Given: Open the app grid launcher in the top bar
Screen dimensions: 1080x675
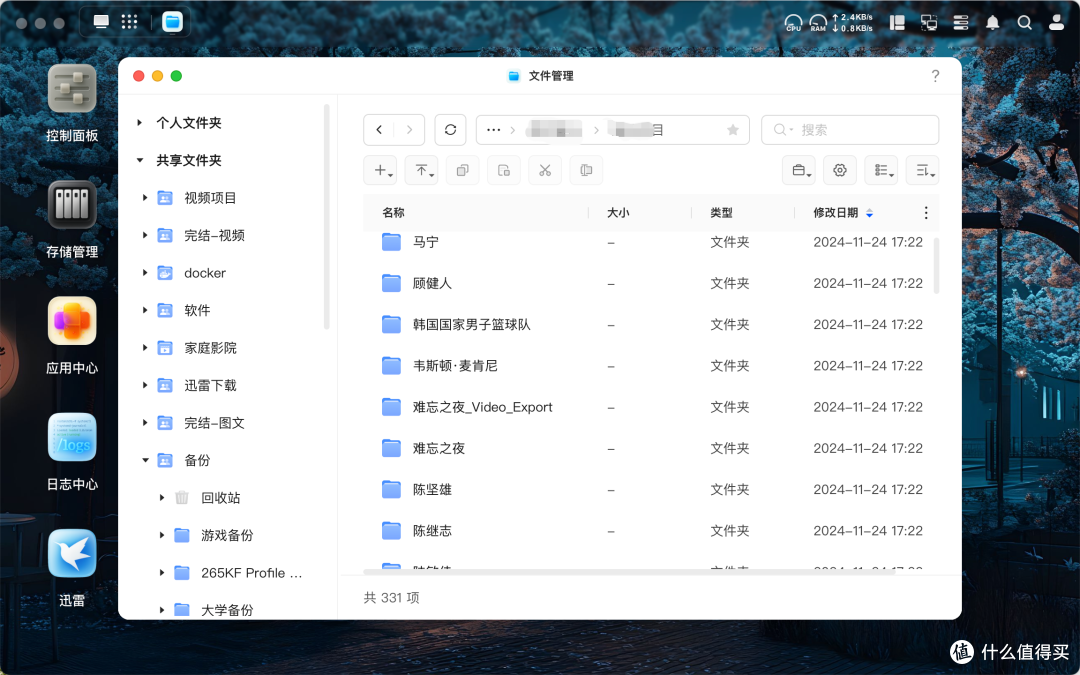Looking at the screenshot, I should [x=129, y=22].
